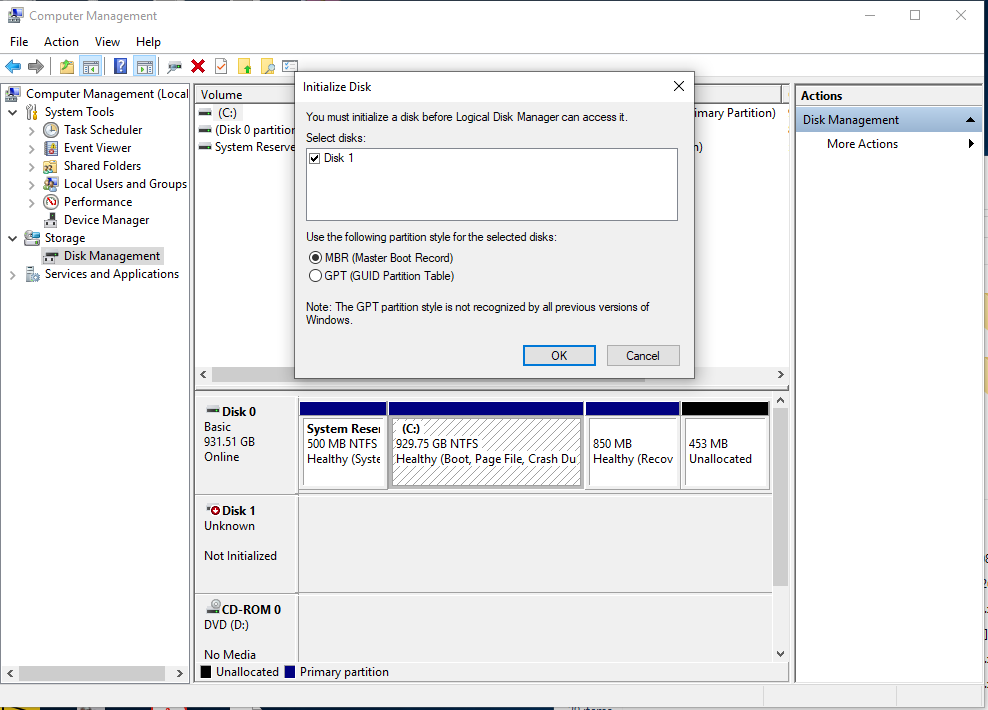Click console tree horizontal scroll right arrow
Image resolution: width=988 pixels, height=710 pixels.
pos(180,673)
